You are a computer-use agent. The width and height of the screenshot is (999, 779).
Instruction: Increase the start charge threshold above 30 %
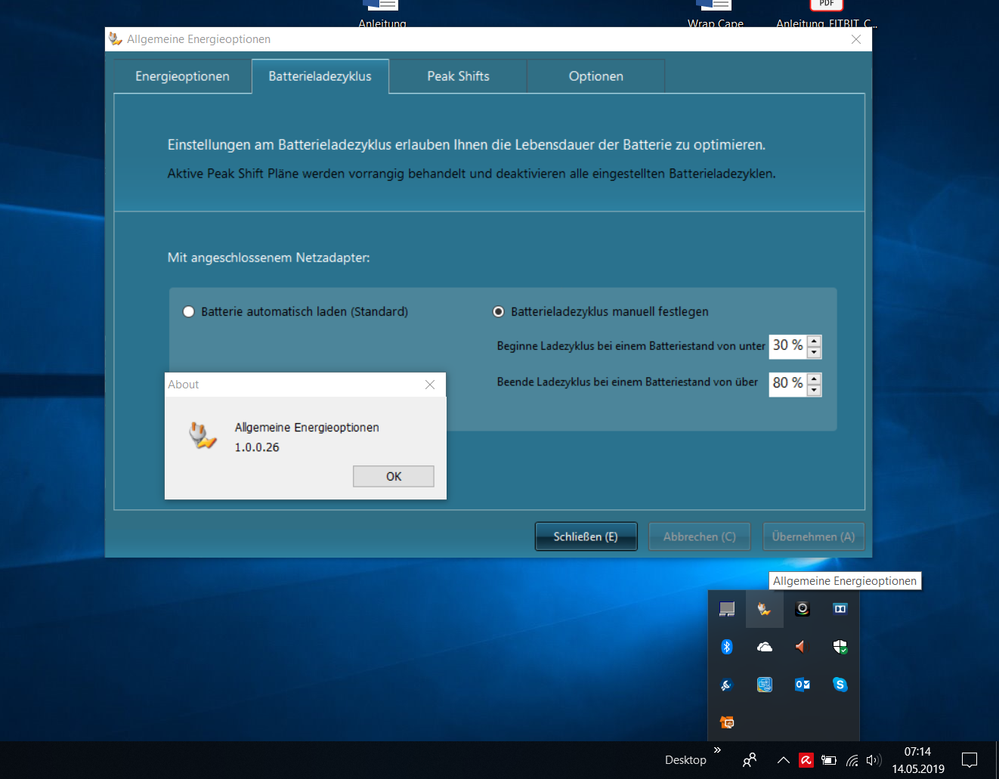tap(814, 341)
